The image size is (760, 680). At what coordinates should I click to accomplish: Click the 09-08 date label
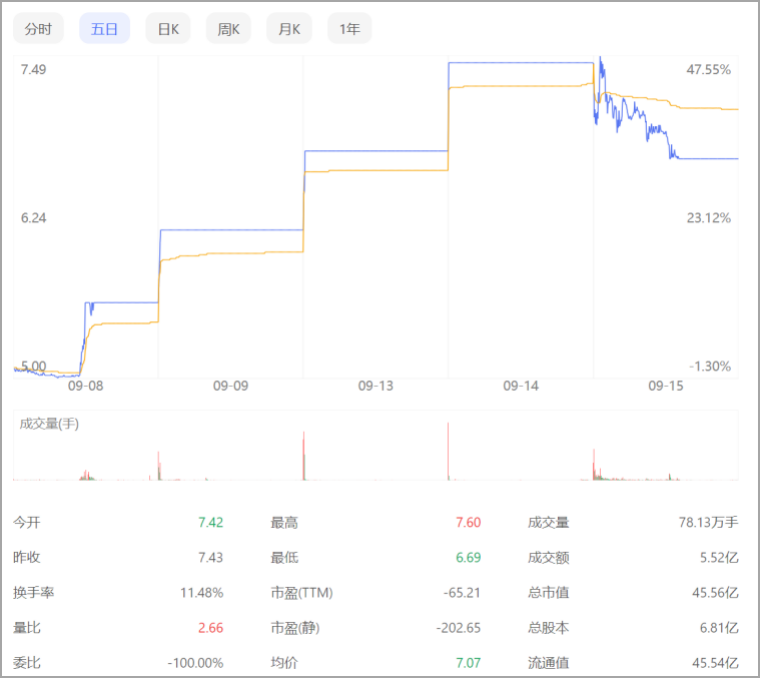[x=85, y=385]
